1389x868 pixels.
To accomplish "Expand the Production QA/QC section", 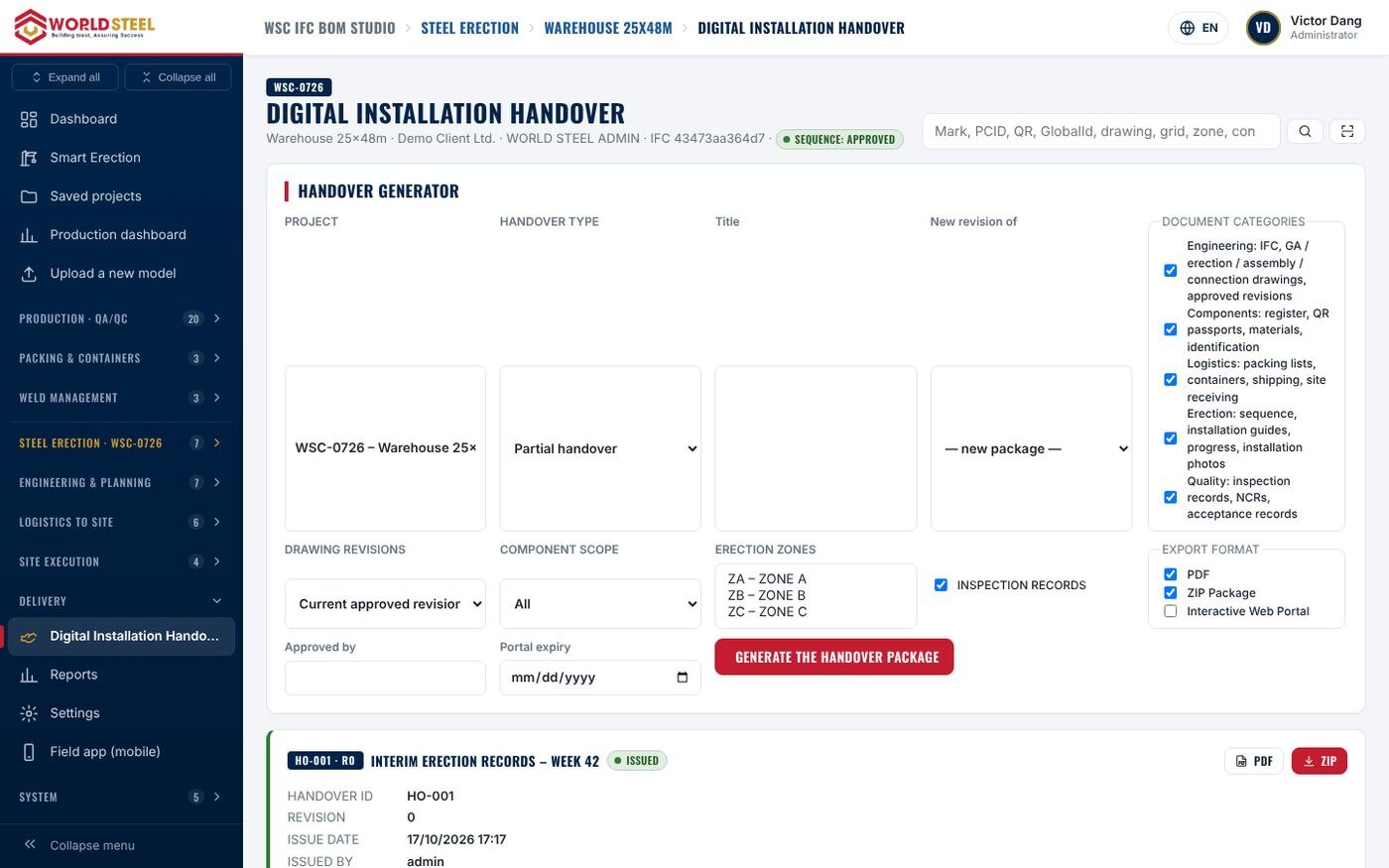I will click(x=121, y=318).
